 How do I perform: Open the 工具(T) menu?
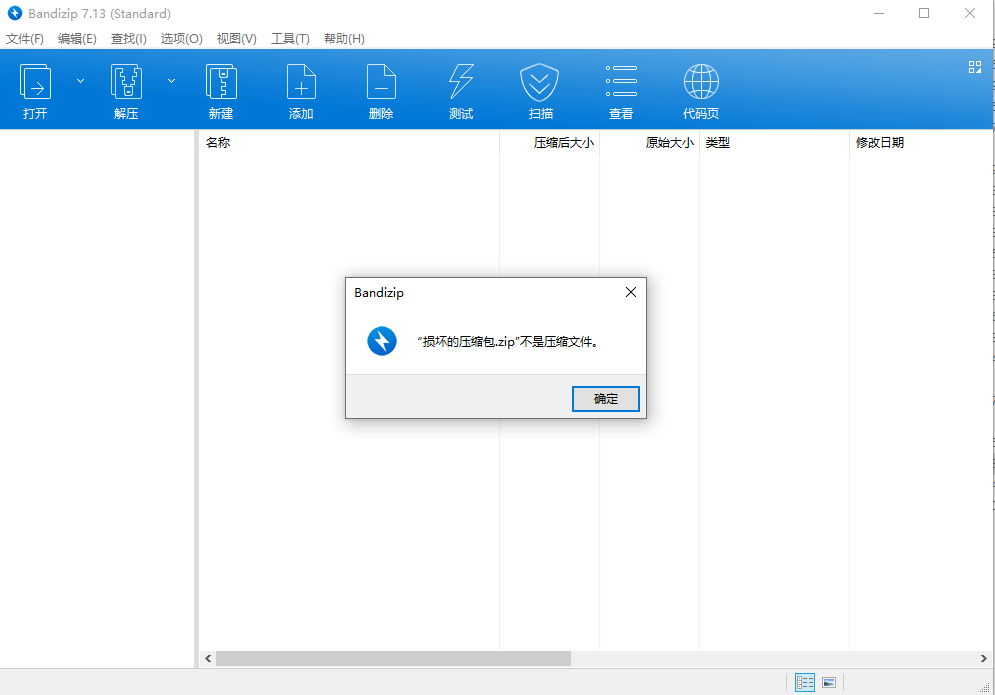[291, 39]
